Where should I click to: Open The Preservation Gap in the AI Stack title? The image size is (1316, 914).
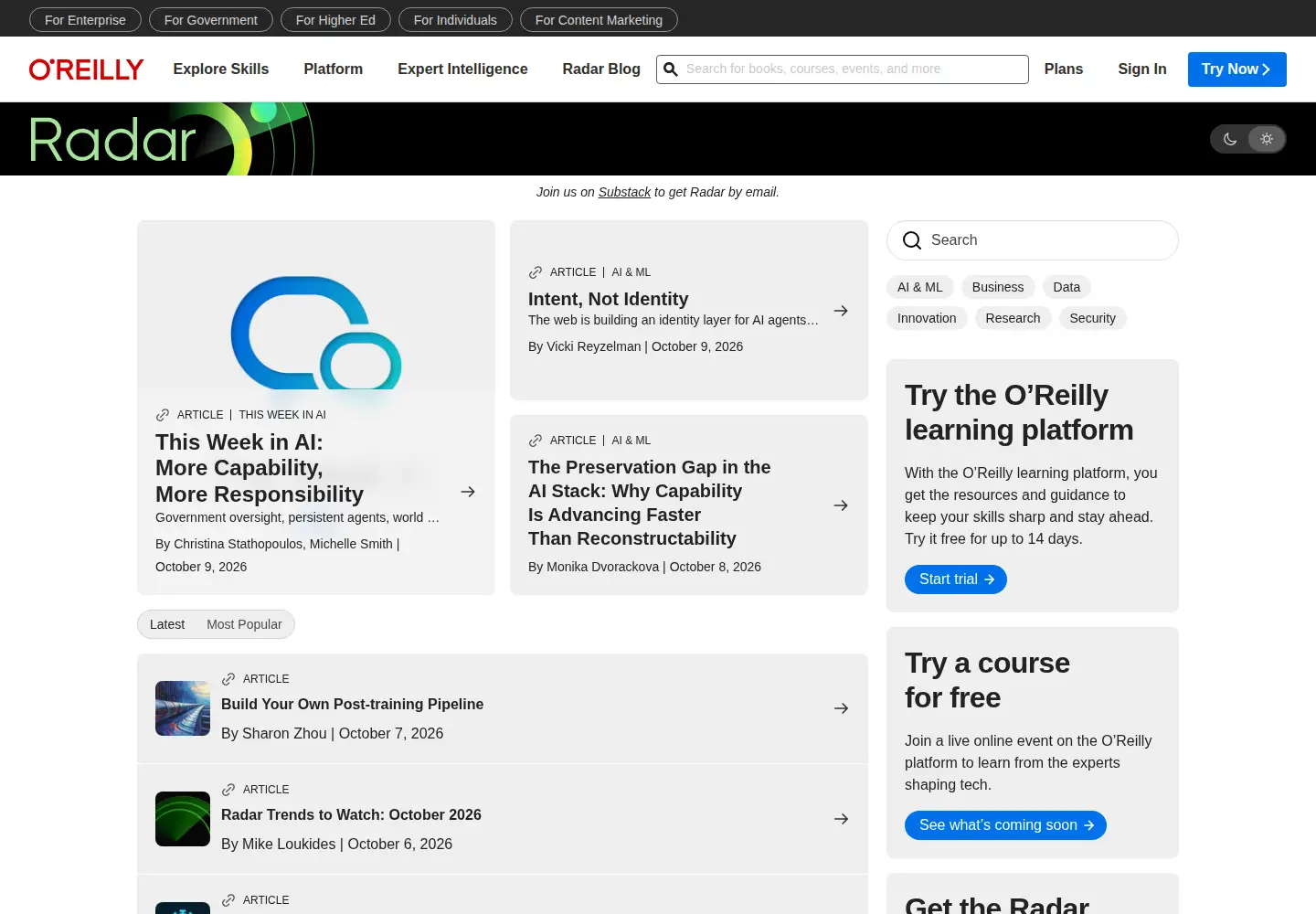pyautogui.click(x=650, y=503)
